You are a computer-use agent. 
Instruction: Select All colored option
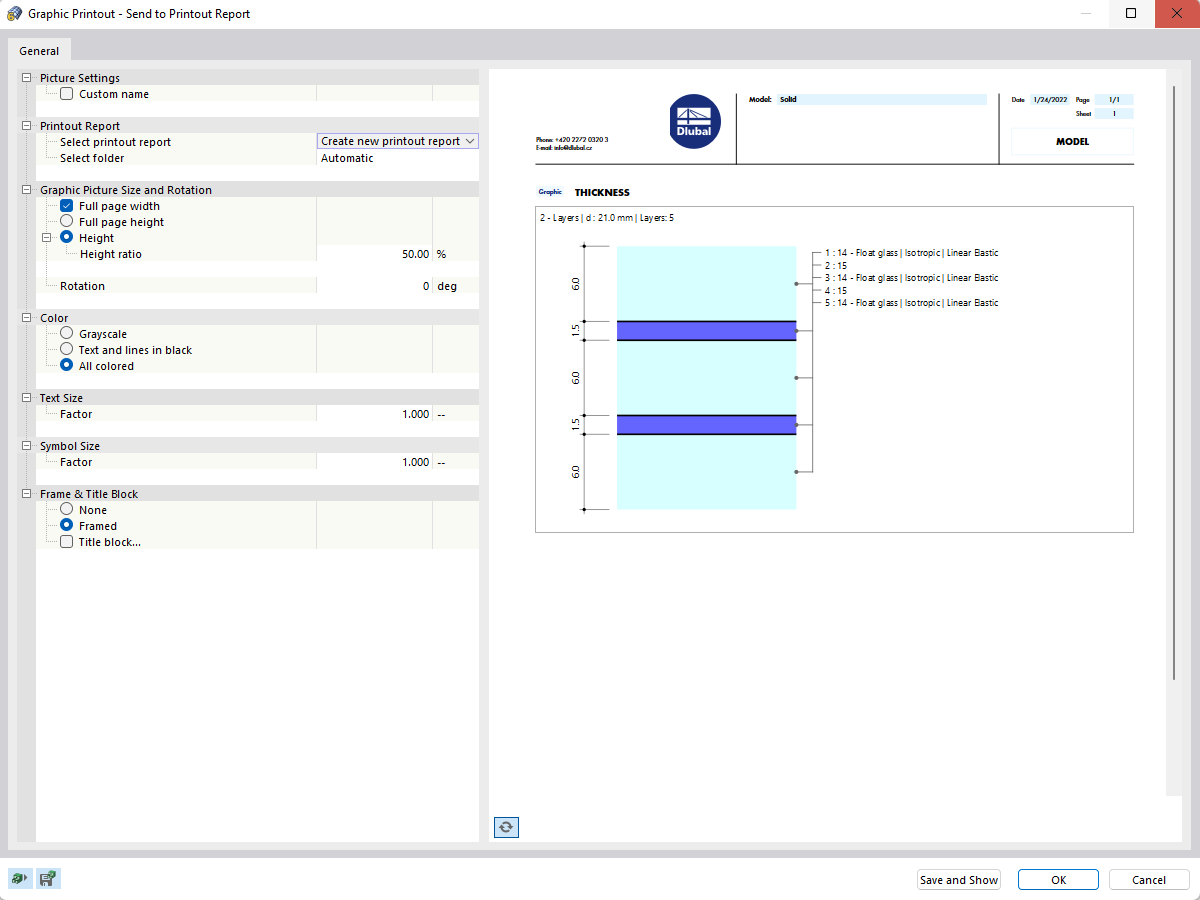66,366
